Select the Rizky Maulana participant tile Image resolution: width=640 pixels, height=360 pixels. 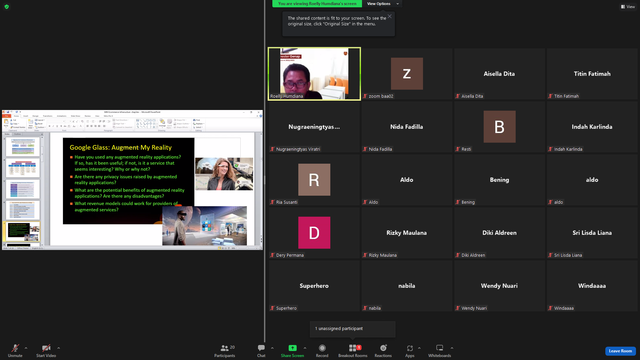[407, 233]
